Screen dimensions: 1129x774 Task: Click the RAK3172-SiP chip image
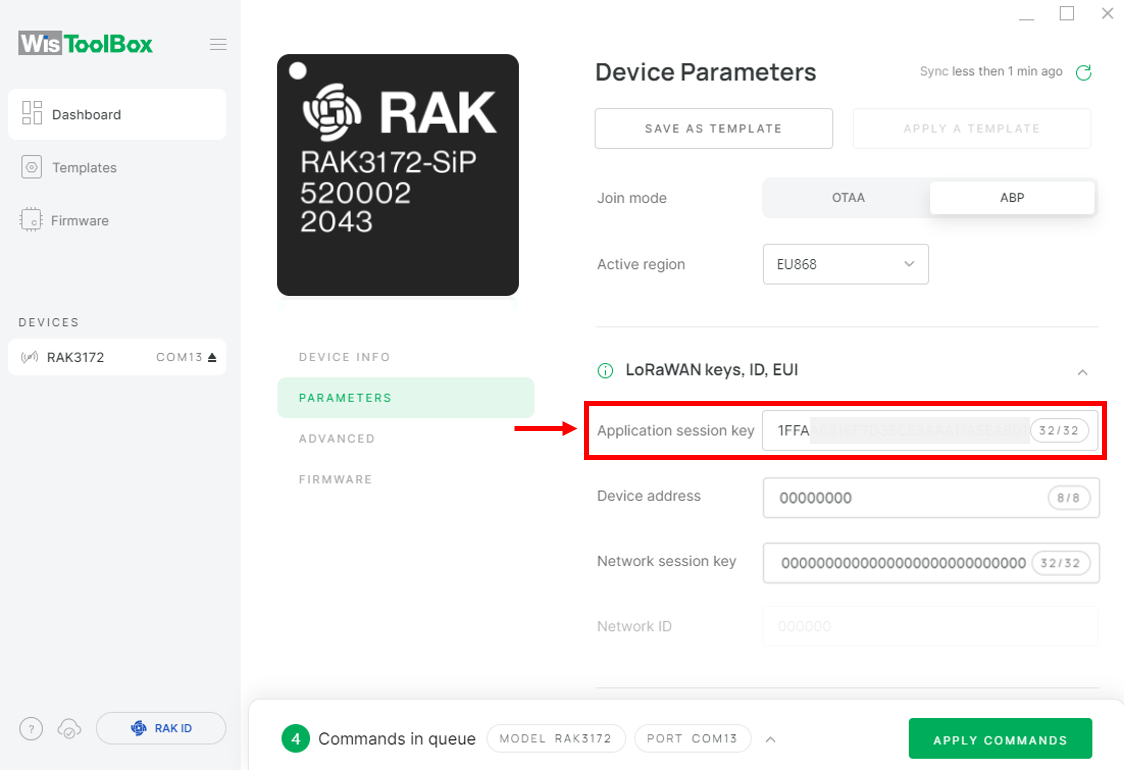(397, 175)
